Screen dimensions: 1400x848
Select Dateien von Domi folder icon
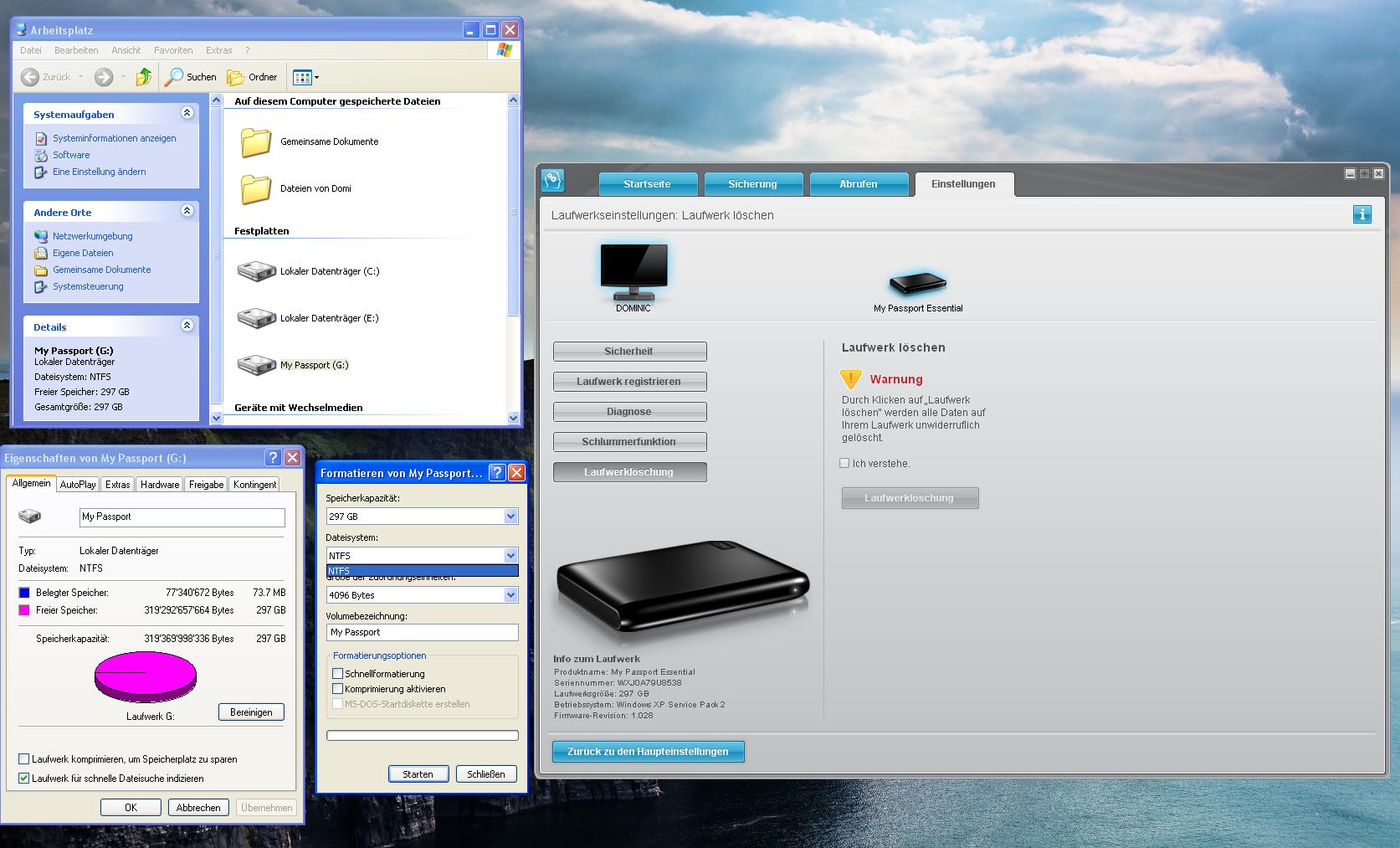click(256, 189)
